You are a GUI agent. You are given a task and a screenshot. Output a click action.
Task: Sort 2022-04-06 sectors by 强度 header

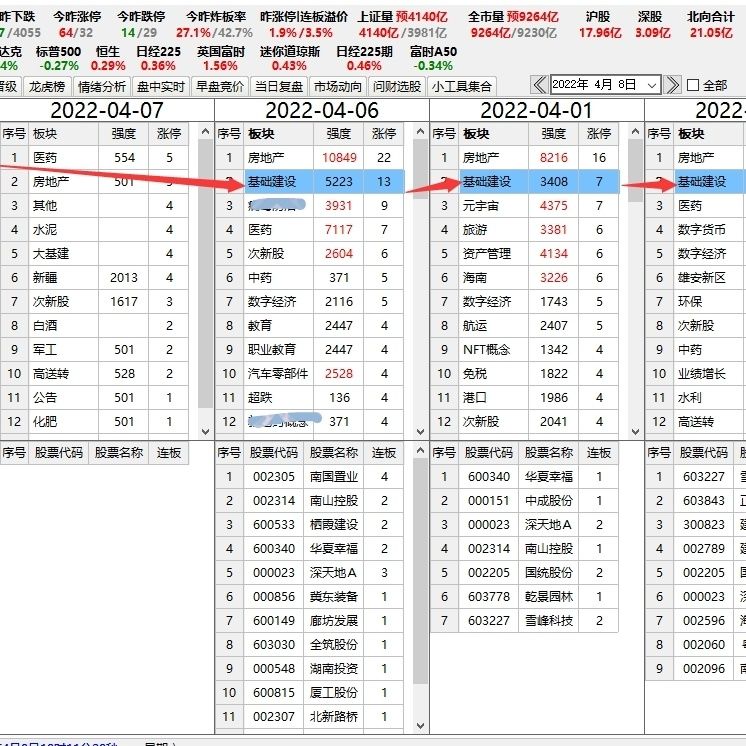pyautogui.click(x=338, y=134)
